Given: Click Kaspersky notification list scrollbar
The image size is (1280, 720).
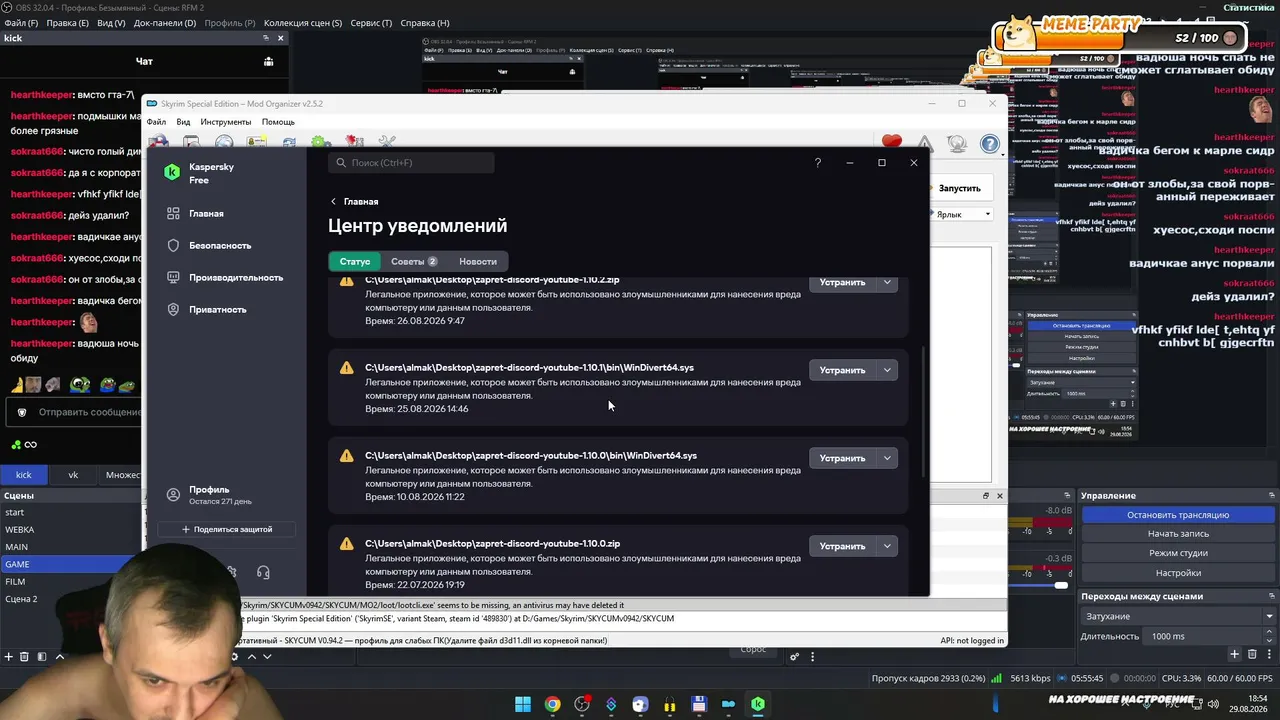Looking at the screenshot, I should tap(923, 410).
